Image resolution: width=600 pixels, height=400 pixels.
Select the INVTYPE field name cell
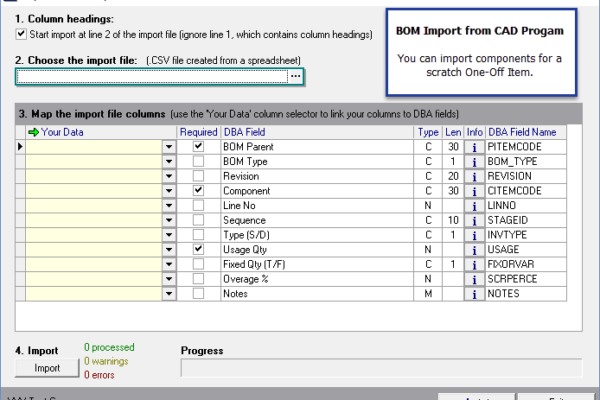coord(526,235)
